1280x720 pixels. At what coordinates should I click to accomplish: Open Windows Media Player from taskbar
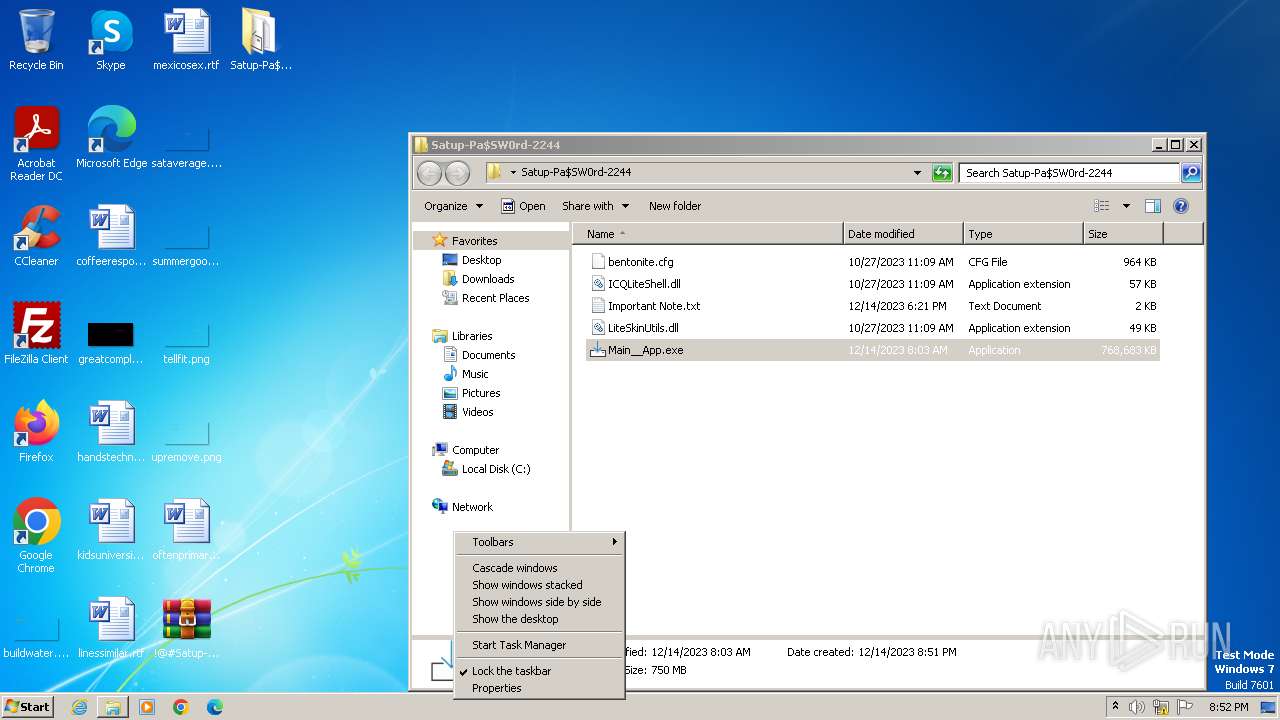[147, 707]
